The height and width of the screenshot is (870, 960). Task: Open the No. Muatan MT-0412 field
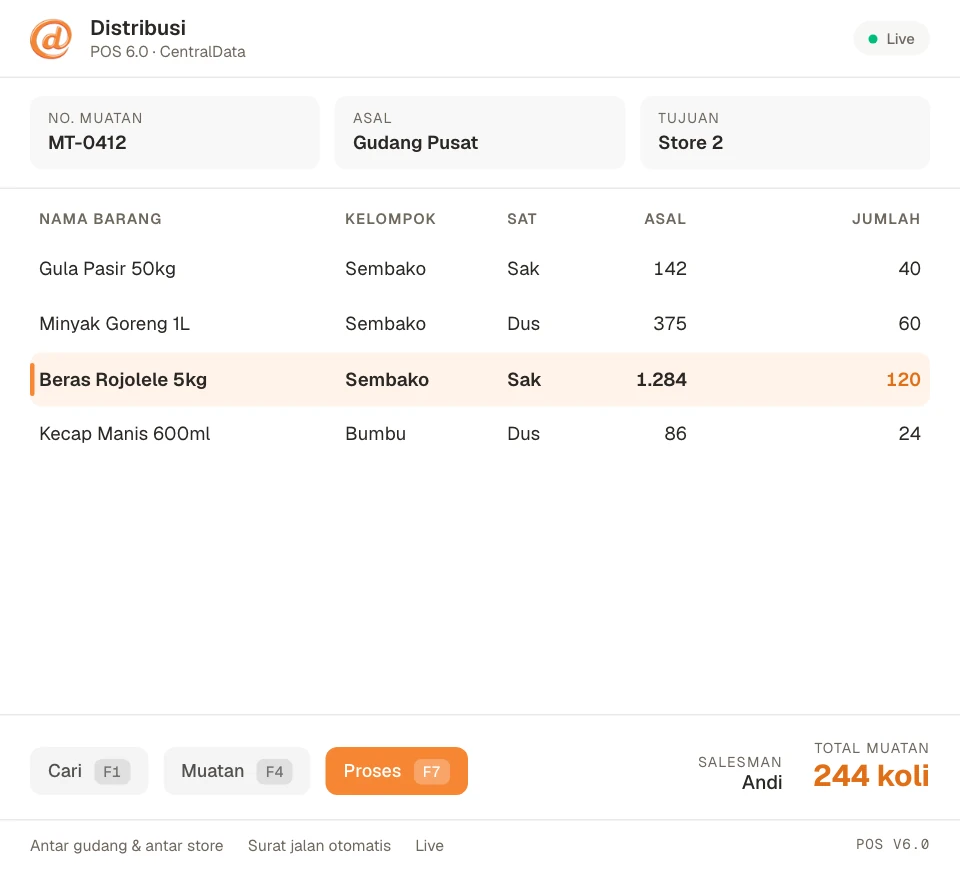click(x=174, y=132)
